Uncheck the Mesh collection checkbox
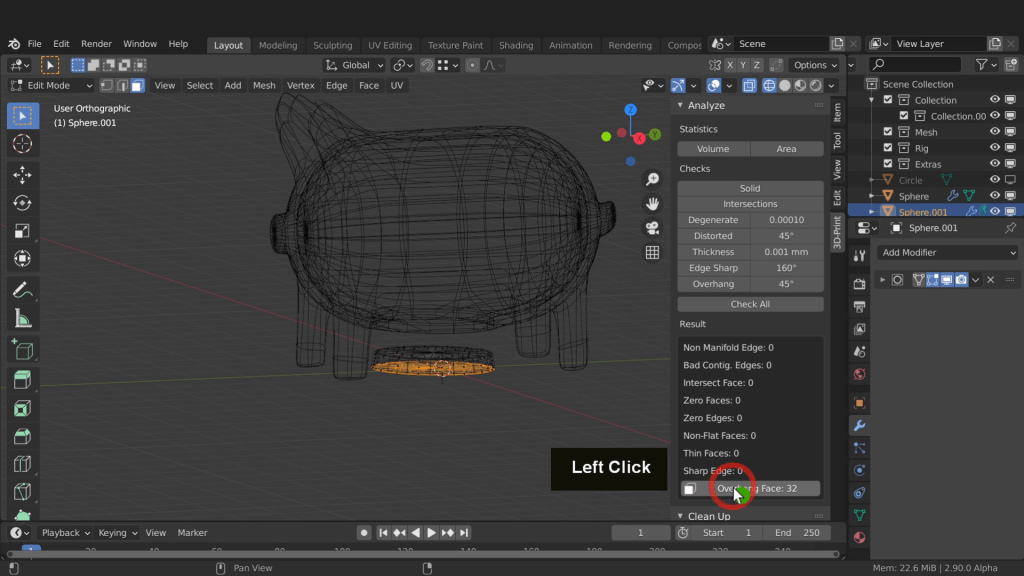This screenshot has width=1024, height=576. click(887, 132)
